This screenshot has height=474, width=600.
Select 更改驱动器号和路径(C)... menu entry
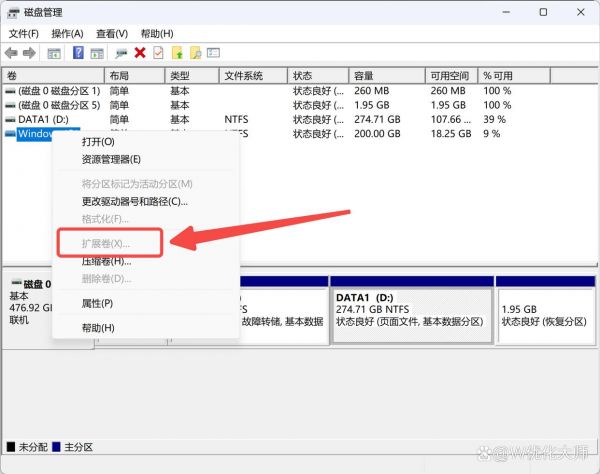[135, 202]
